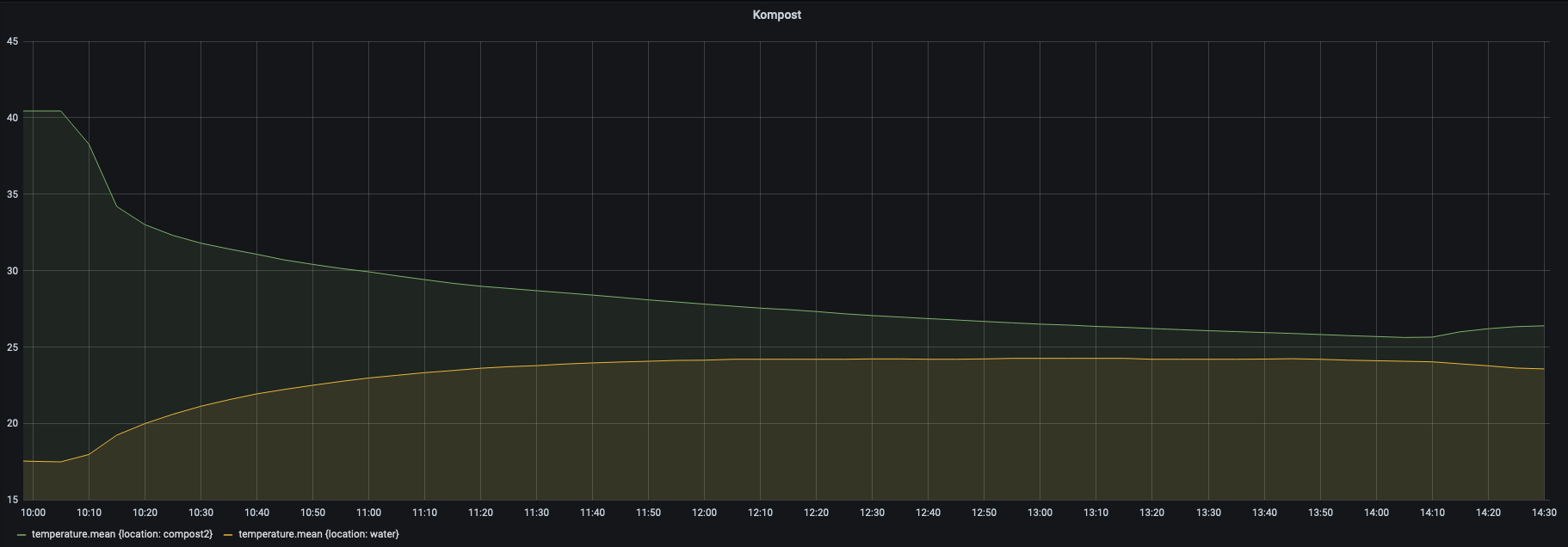Click the 45 value on the y-axis
1568x547 pixels.
coord(12,41)
